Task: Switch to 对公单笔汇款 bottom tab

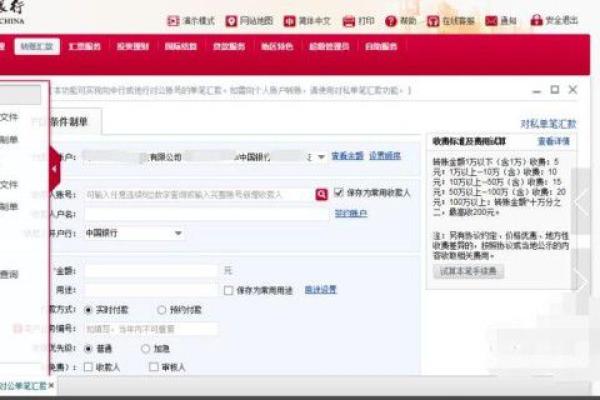Action: (23, 385)
